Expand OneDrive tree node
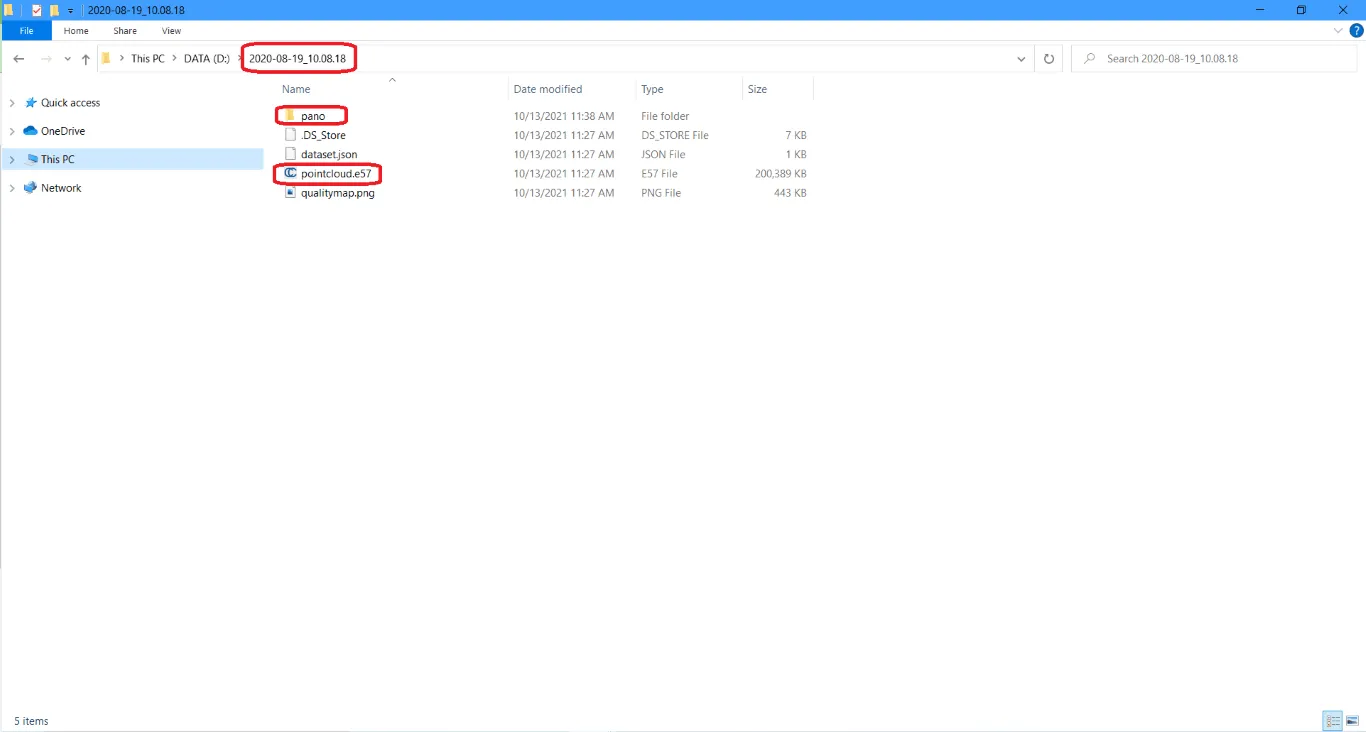The width and height of the screenshot is (1366, 732). (12, 131)
